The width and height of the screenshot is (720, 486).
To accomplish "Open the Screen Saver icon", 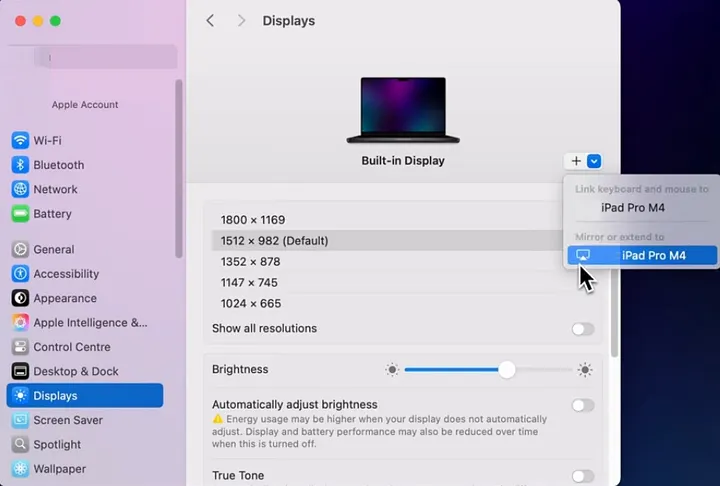I will tap(20, 420).
